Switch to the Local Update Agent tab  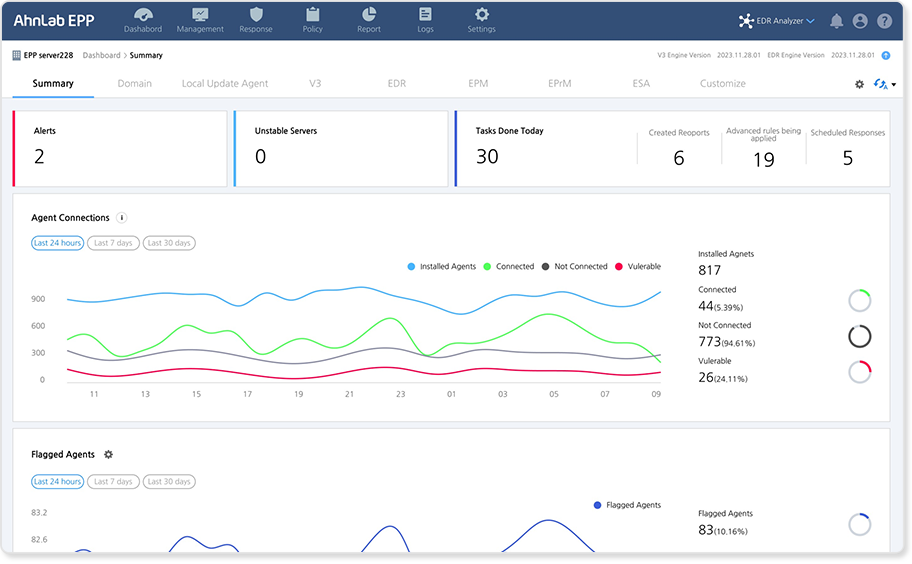point(225,84)
